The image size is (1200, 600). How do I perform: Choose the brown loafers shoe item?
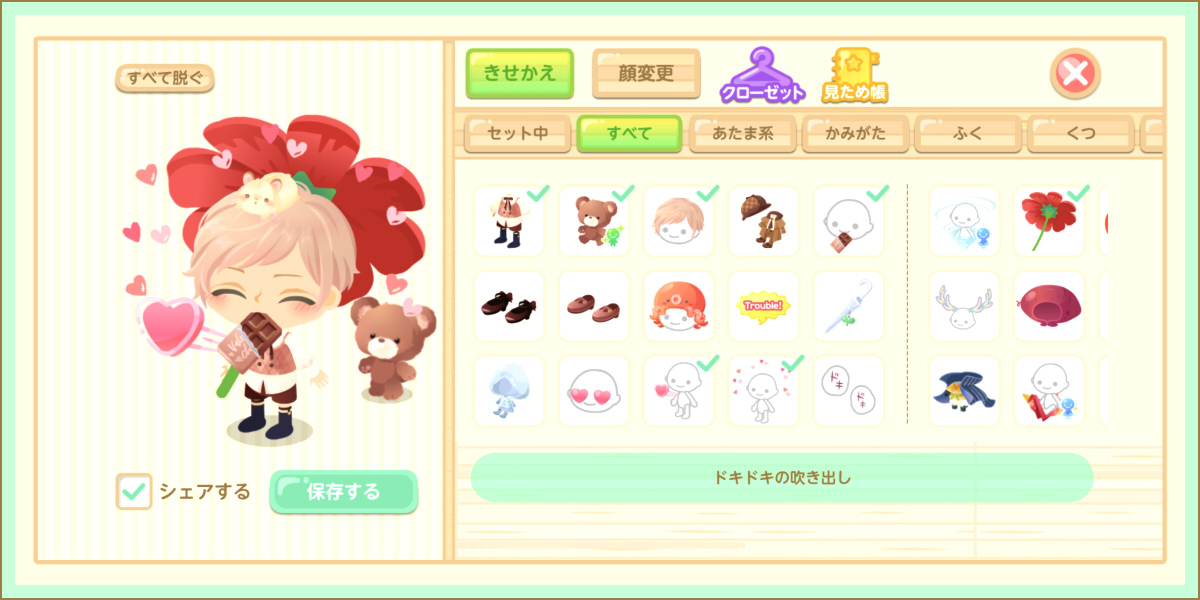pos(593,306)
